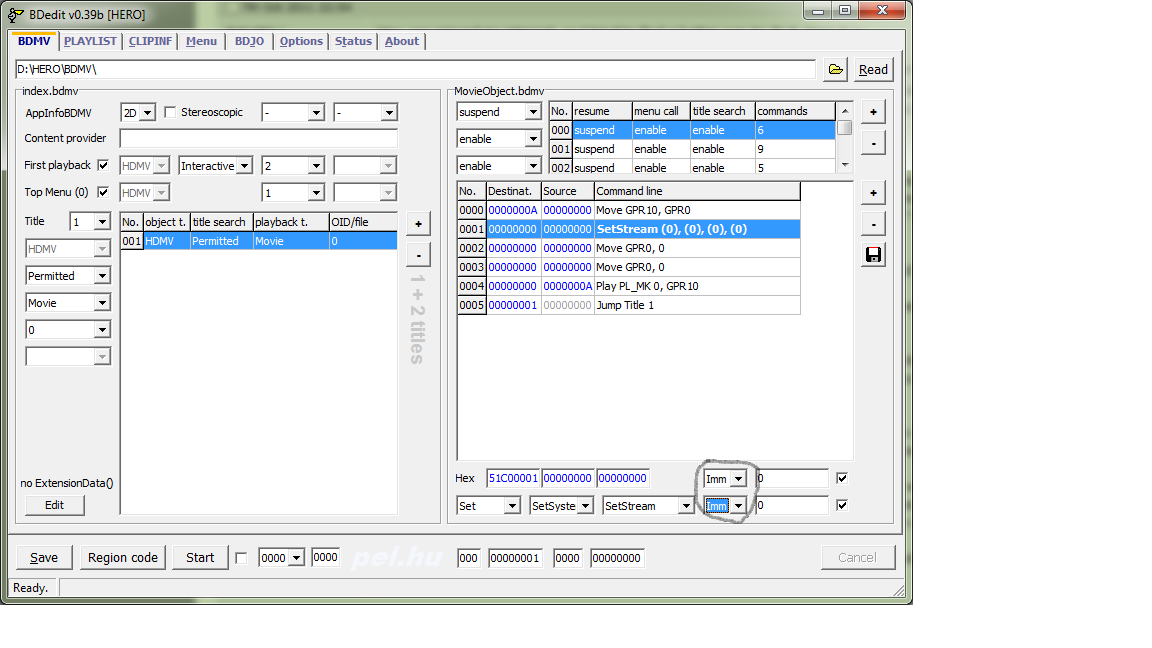The image size is (1152, 648).
Task: Remove title using minus button in index panel
Action: [x=418, y=255]
